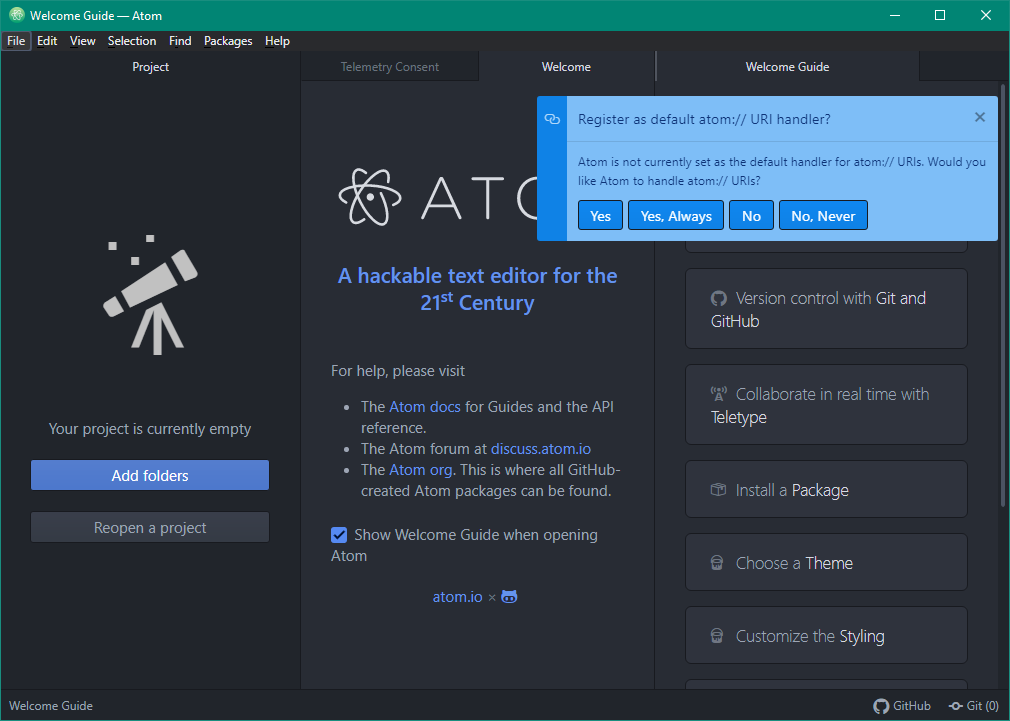
Task: Choose Yes, Always in the URI handler prompt
Action: pyautogui.click(x=676, y=215)
